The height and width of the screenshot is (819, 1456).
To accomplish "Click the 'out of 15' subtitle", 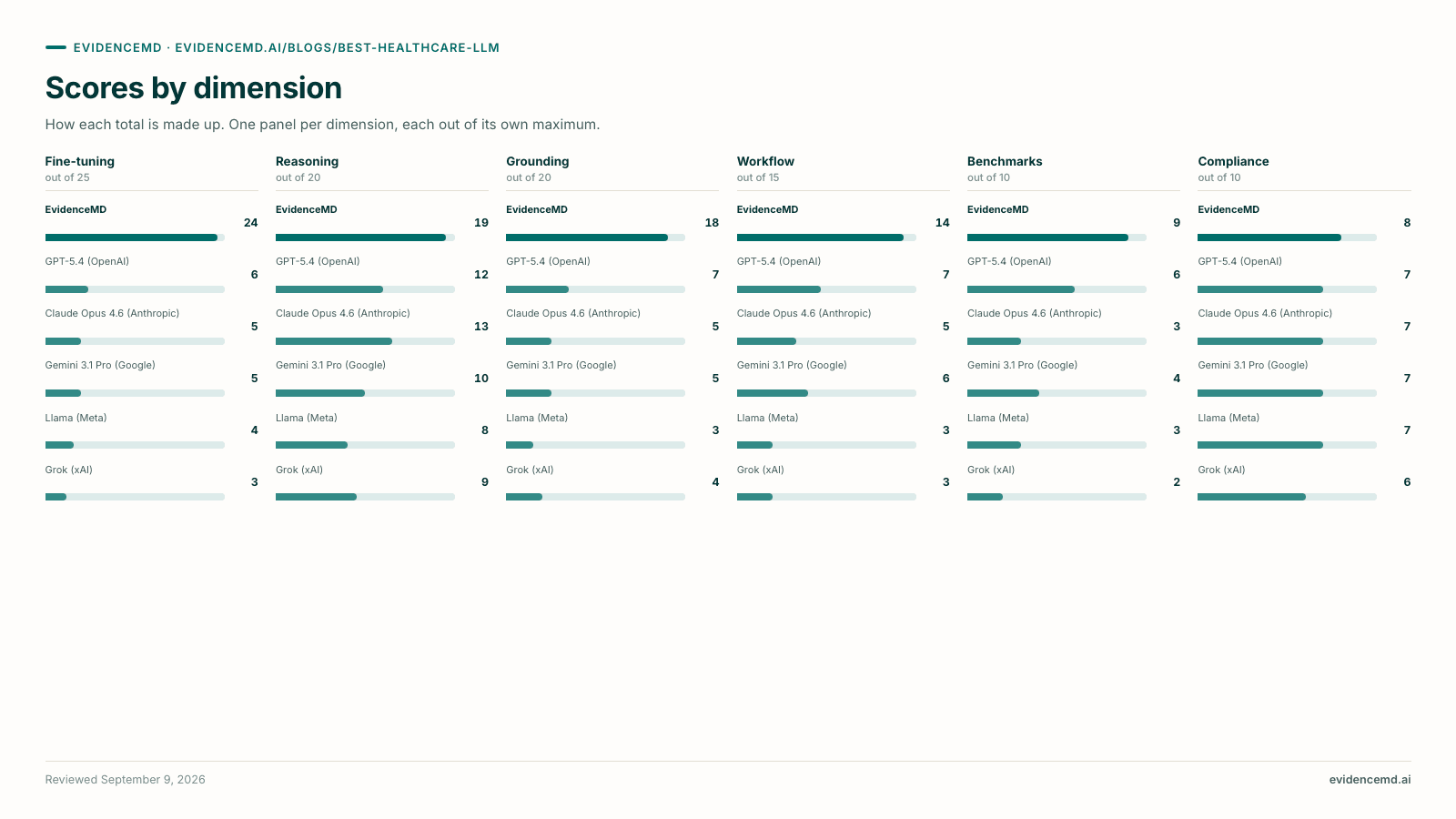I will pyautogui.click(x=758, y=177).
